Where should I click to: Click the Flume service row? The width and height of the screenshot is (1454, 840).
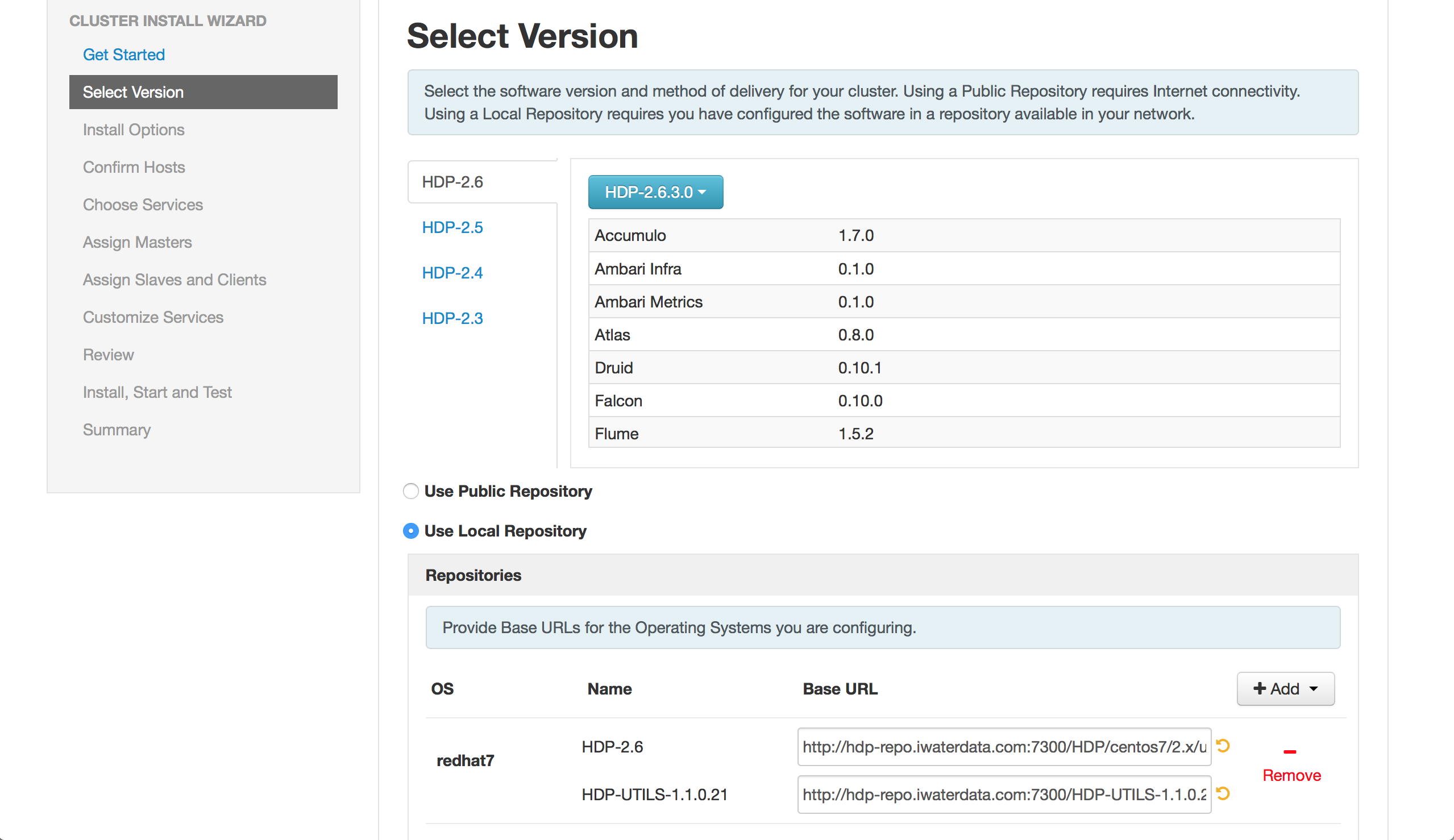[x=964, y=433]
